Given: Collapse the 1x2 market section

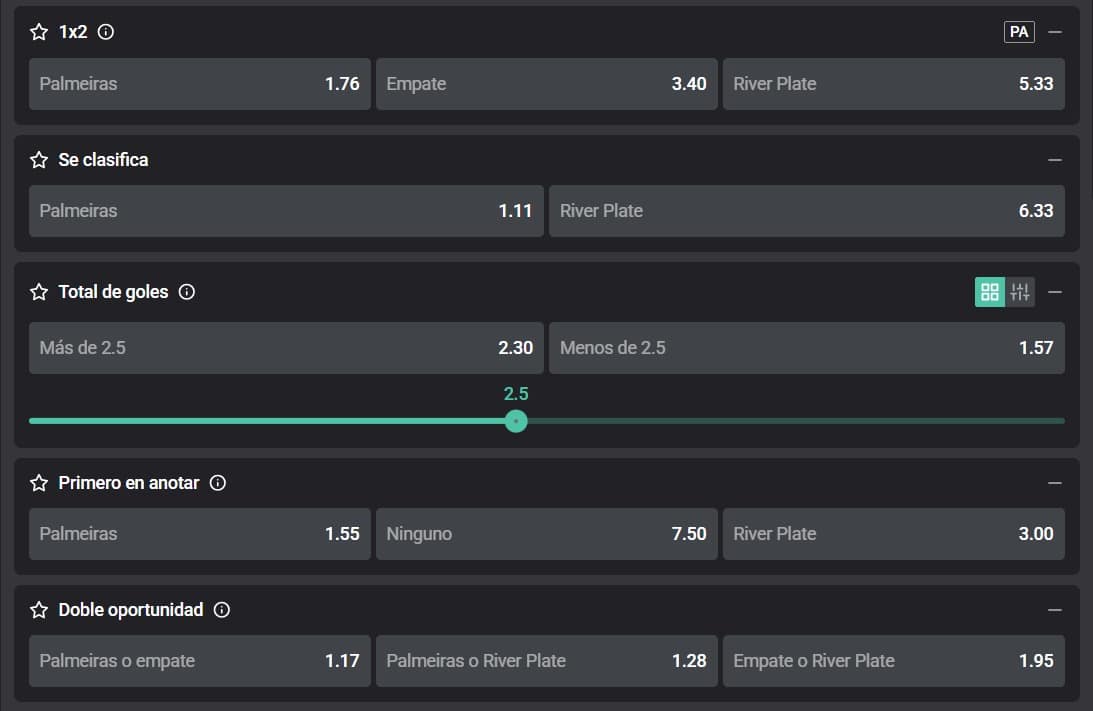Looking at the screenshot, I should pyautogui.click(x=1055, y=32).
